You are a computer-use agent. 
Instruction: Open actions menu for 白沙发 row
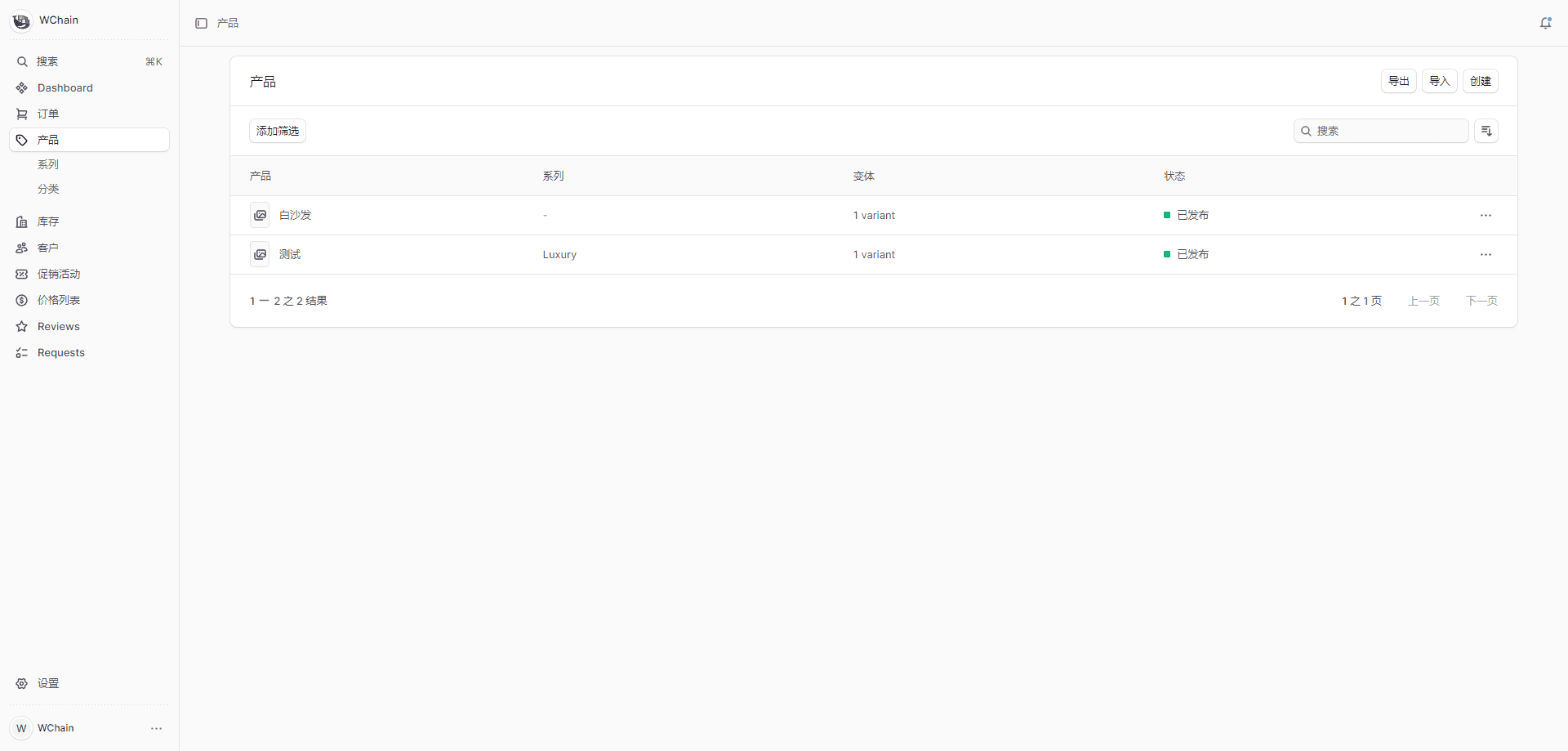tap(1486, 216)
